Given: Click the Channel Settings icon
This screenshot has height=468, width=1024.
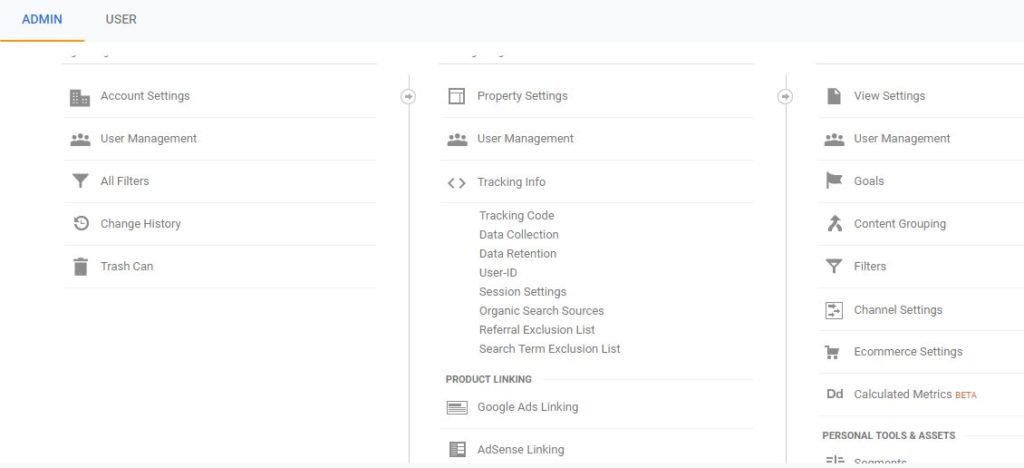Looking at the screenshot, I should click(x=834, y=310).
